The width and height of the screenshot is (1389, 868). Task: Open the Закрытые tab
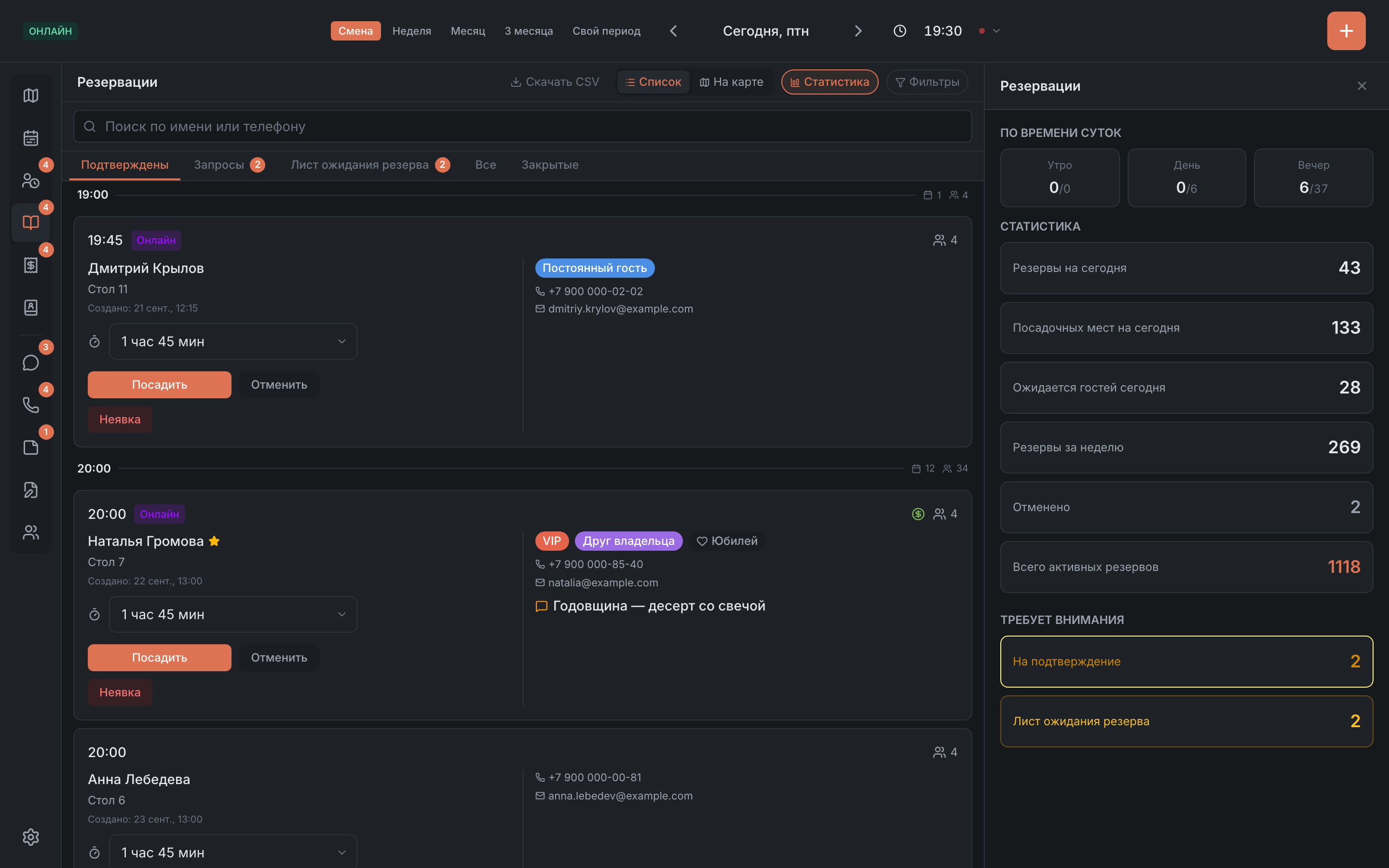coord(550,165)
